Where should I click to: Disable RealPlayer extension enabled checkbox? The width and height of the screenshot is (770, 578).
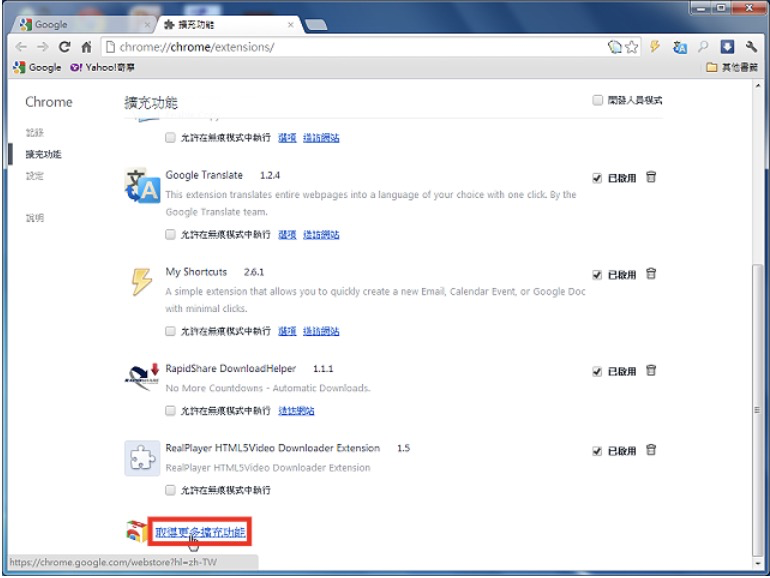coord(597,451)
